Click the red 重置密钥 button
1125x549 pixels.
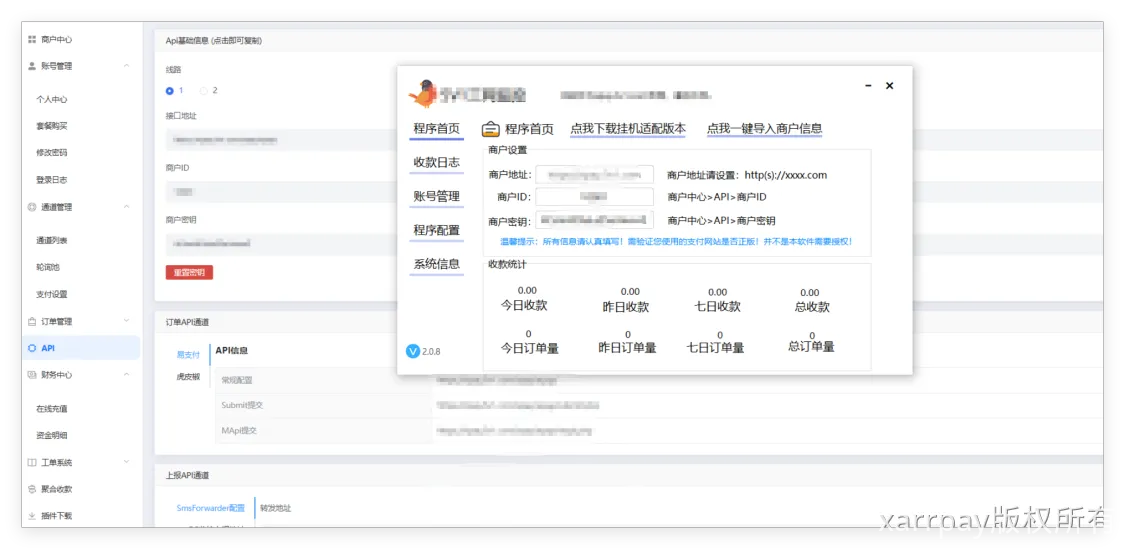click(189, 272)
